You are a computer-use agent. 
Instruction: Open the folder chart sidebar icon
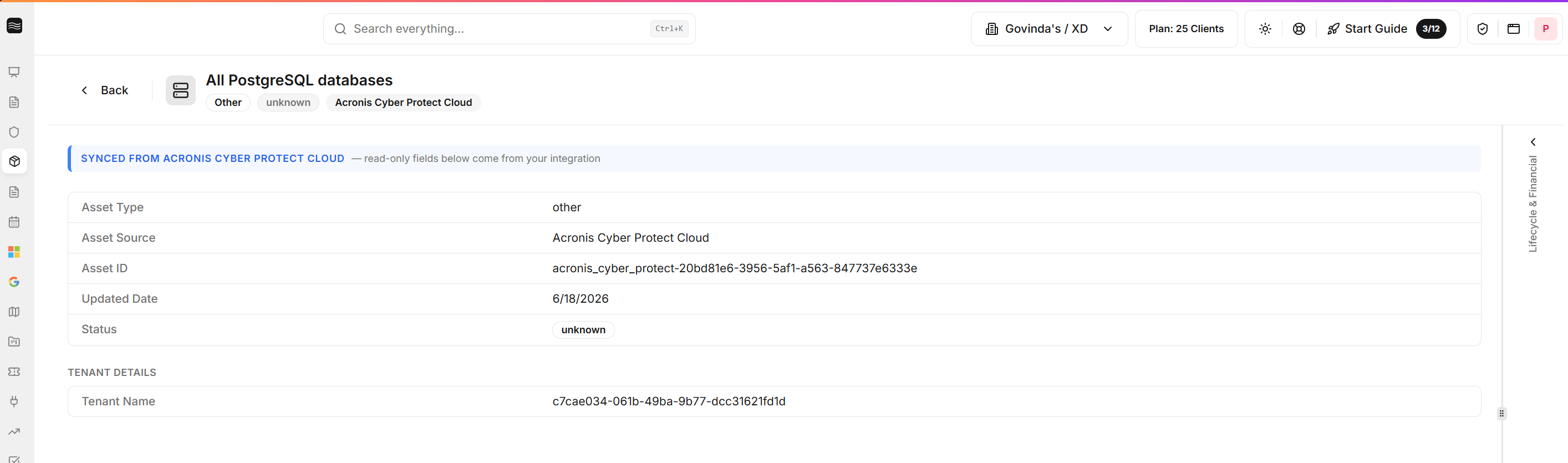[x=14, y=342]
